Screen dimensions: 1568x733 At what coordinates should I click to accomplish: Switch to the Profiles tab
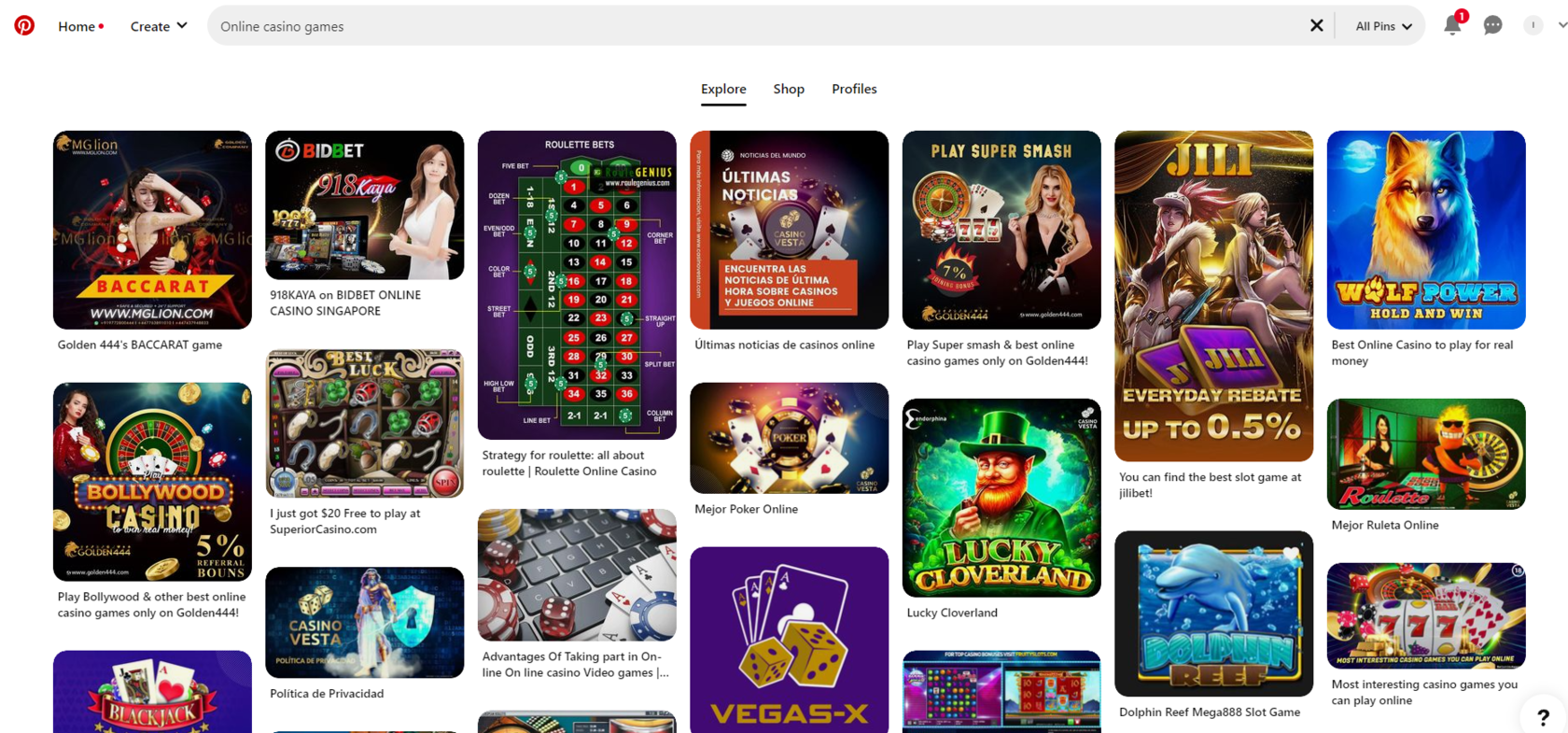pyautogui.click(x=854, y=89)
